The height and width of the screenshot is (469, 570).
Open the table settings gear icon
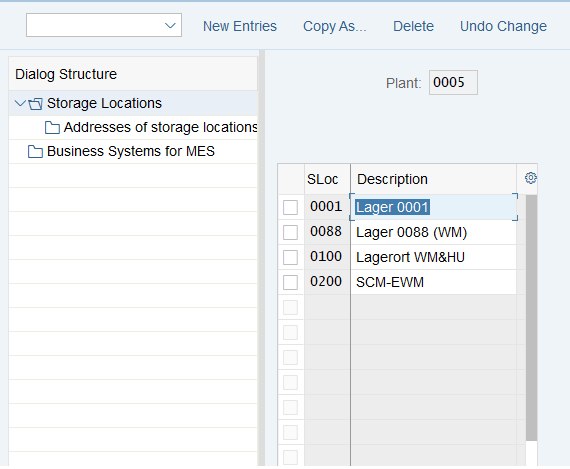coord(530,178)
